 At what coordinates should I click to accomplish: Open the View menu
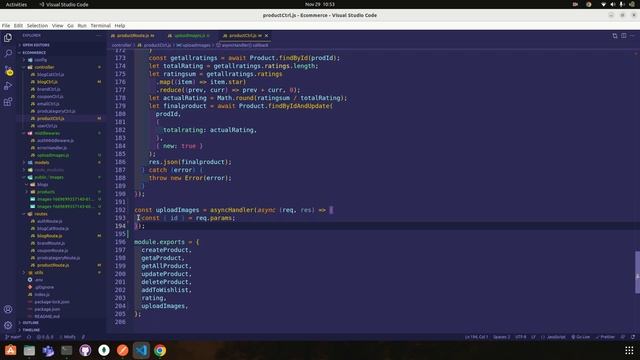pyautogui.click(x=58, y=25)
